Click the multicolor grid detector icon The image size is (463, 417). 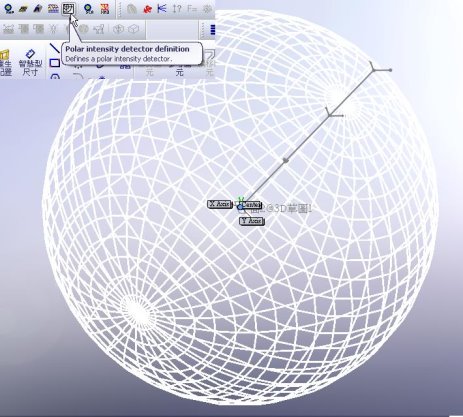click(53, 9)
